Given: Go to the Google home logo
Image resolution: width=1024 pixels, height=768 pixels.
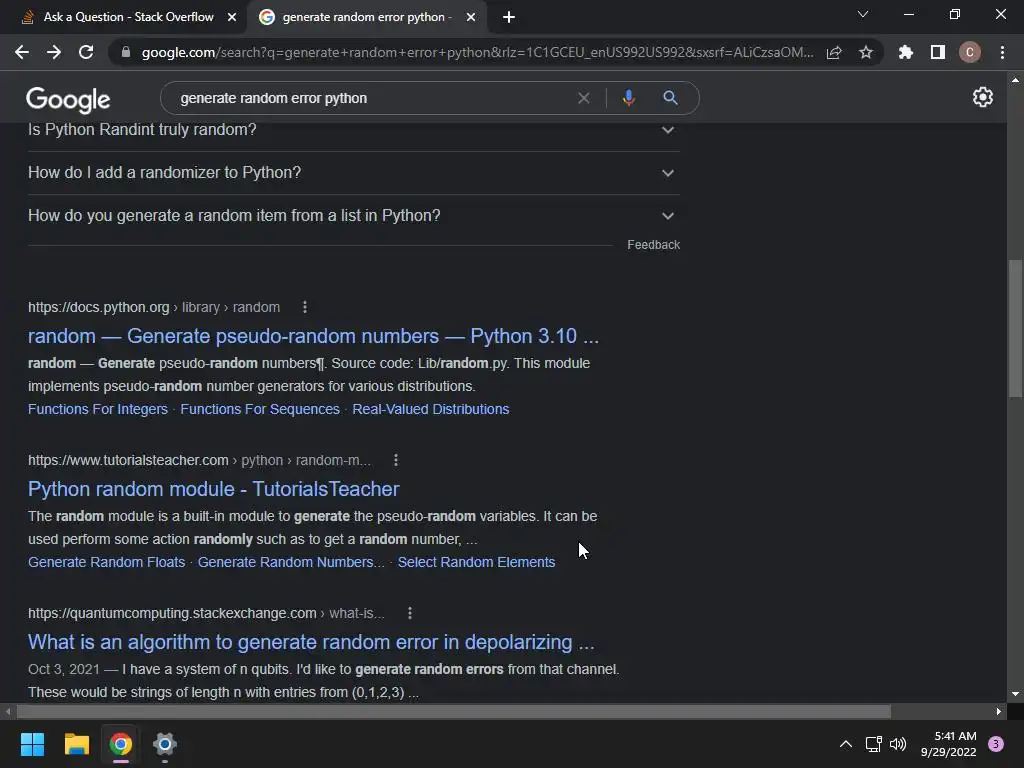Looking at the screenshot, I should pos(68,99).
